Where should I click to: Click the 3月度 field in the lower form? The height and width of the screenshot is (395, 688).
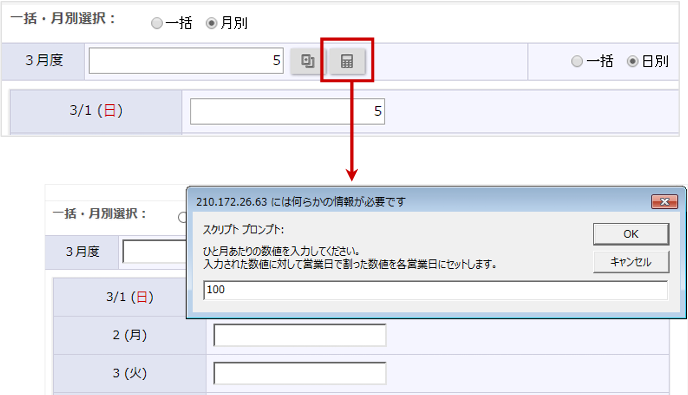[154, 251]
